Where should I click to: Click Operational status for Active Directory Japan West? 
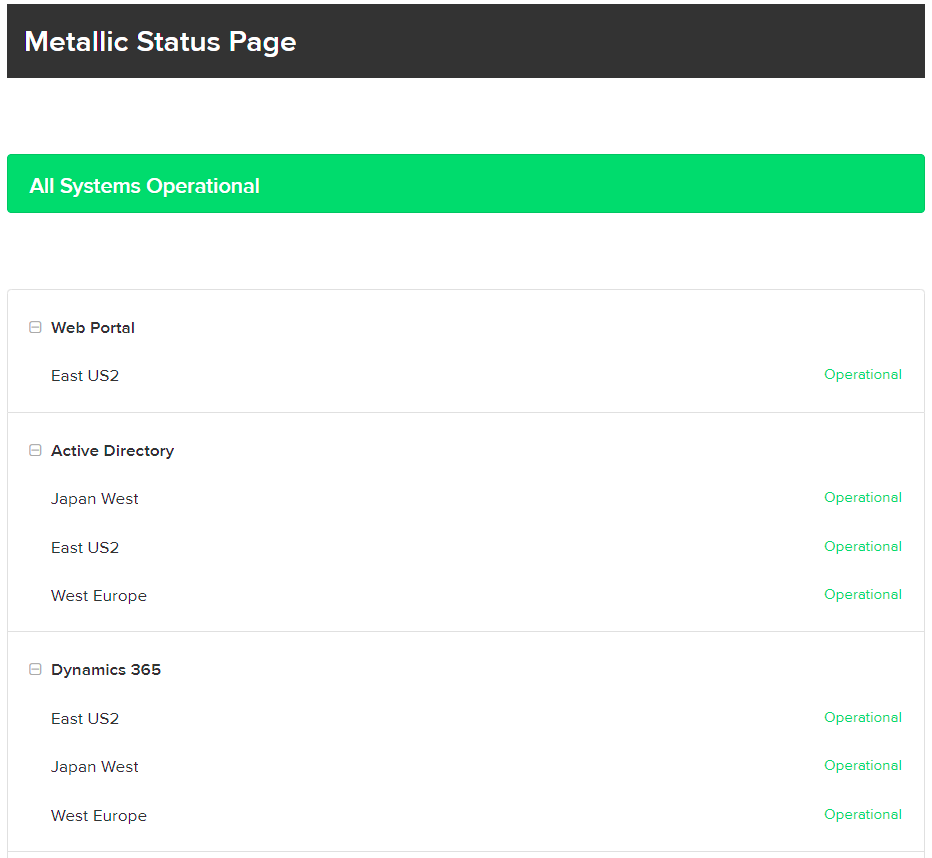coord(862,498)
